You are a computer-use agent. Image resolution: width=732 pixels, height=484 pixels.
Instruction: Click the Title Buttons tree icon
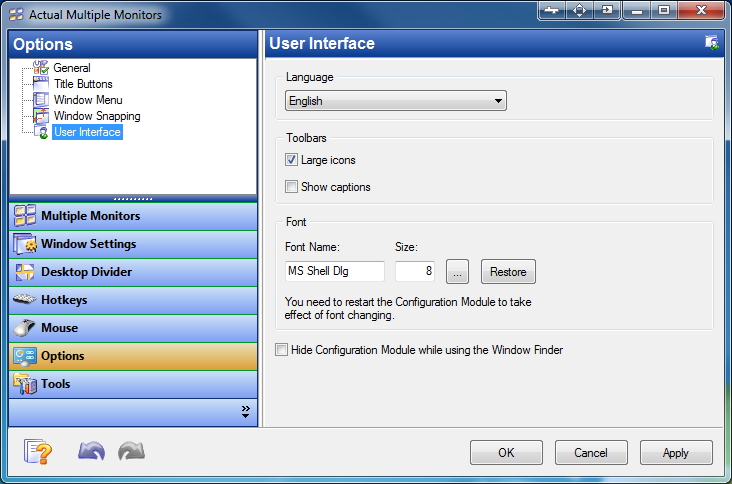click(41, 84)
